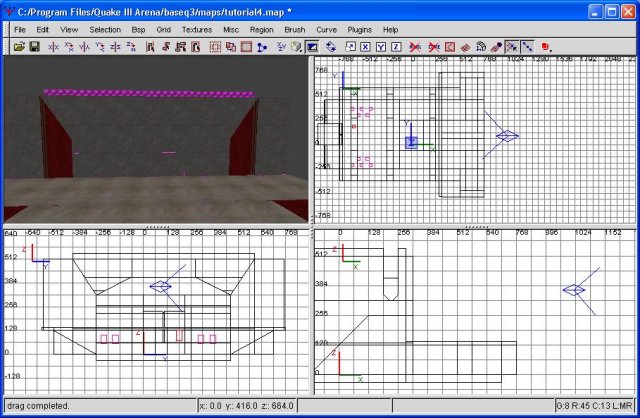640x418 pixels.
Task: Select the blue player start entity in the XY view
Action: tap(411, 142)
